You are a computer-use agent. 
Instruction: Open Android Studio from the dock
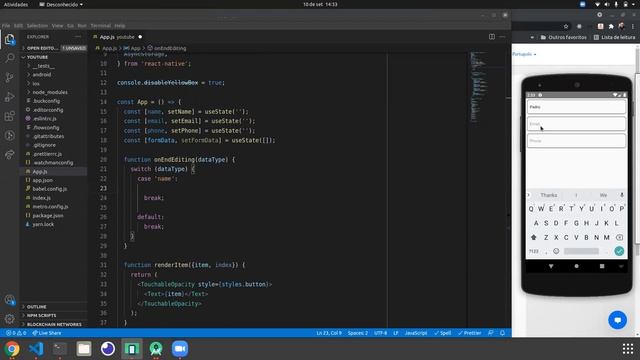(x=156, y=349)
